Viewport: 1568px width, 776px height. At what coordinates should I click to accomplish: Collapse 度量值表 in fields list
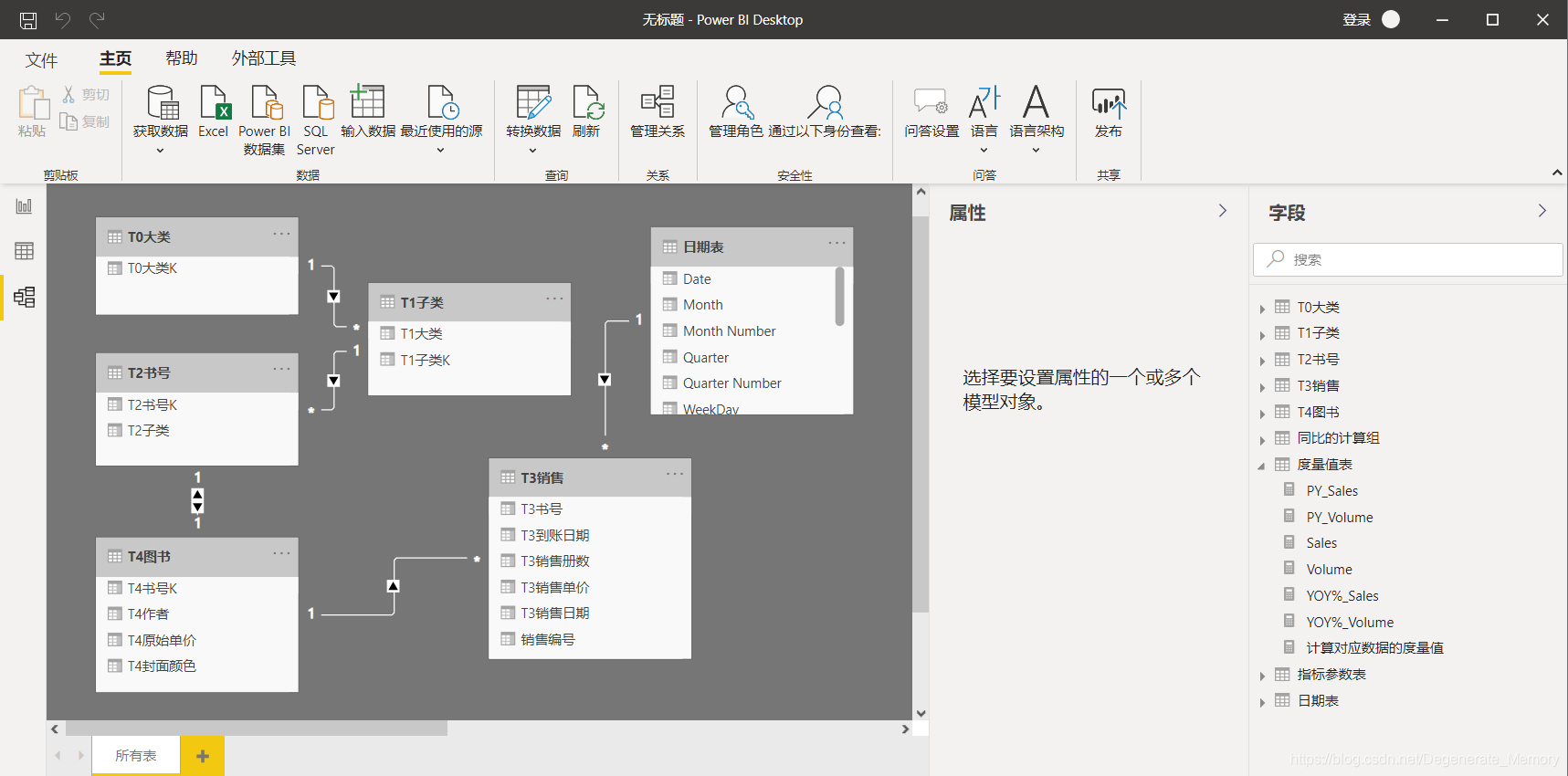1262,466
